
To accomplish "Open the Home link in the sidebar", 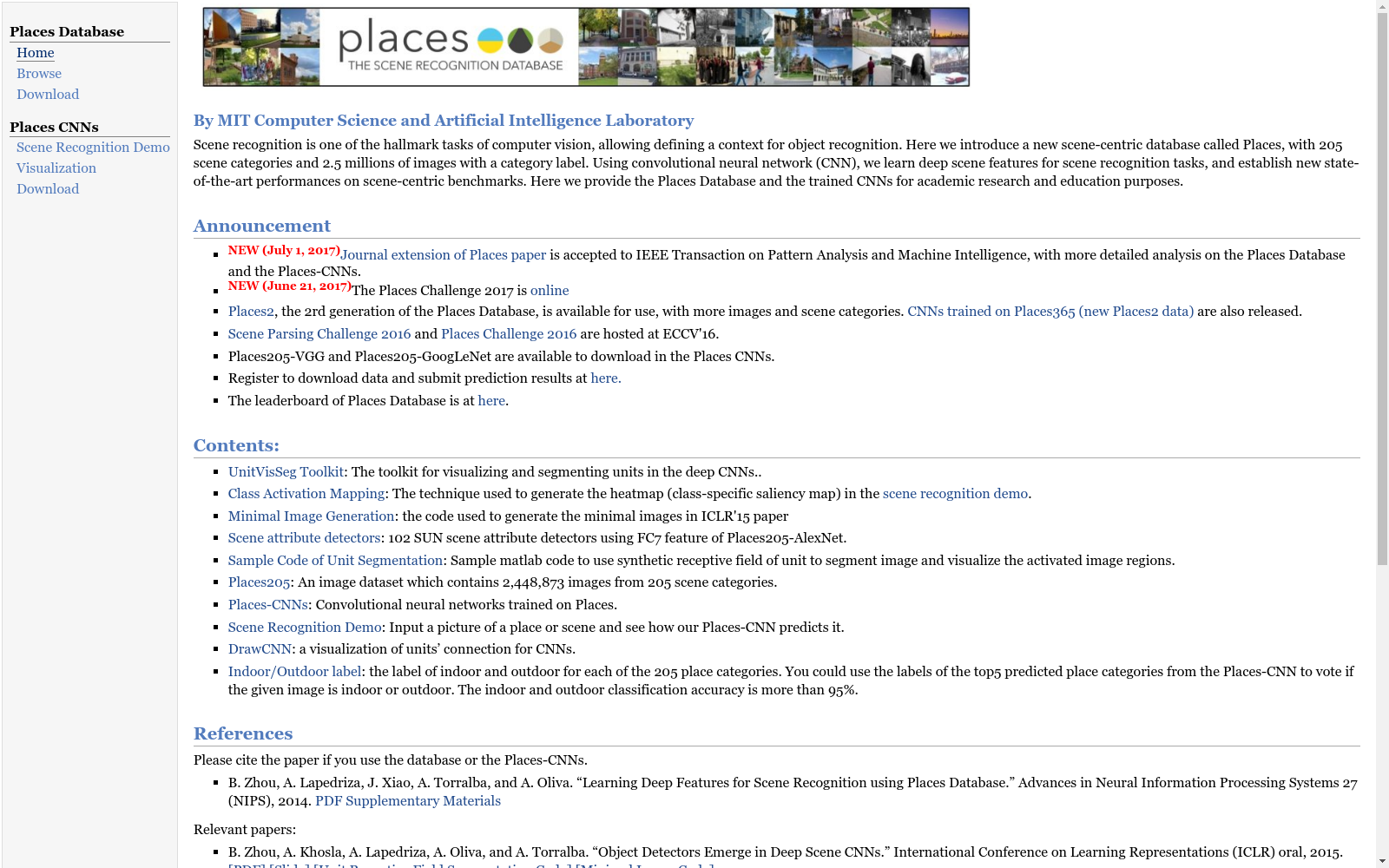I will [36, 53].
